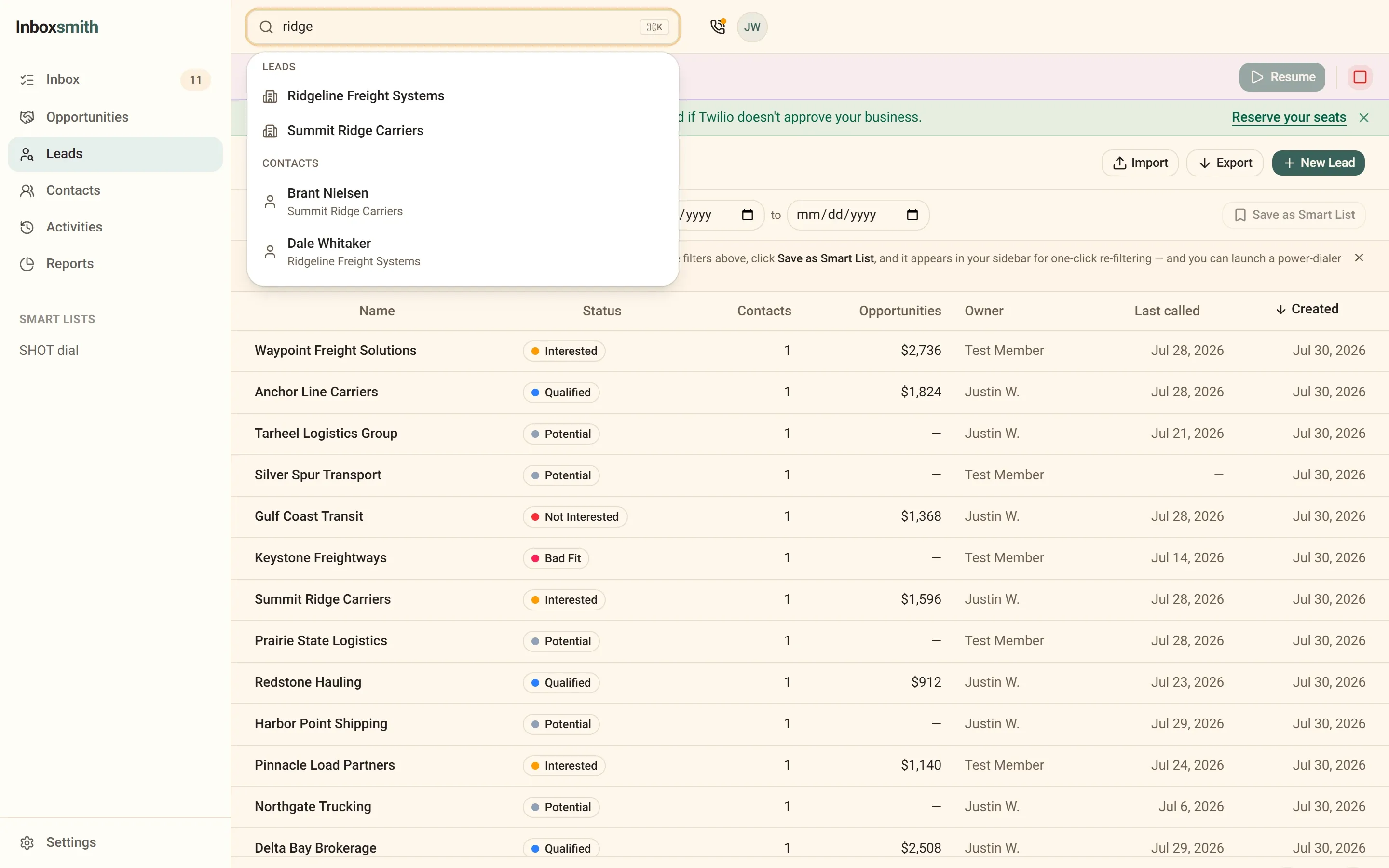This screenshot has width=1389, height=868.
Task: Create a New Lead
Action: [x=1319, y=163]
